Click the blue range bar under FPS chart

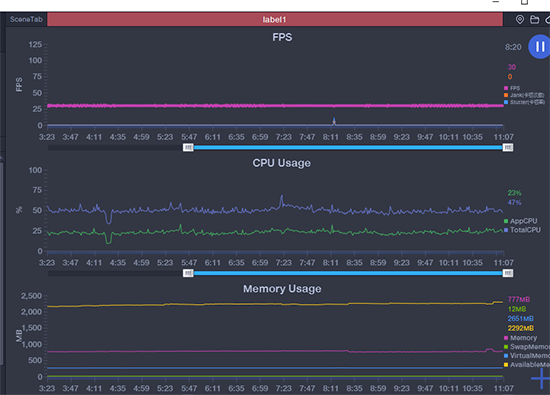pyautogui.click(x=348, y=147)
